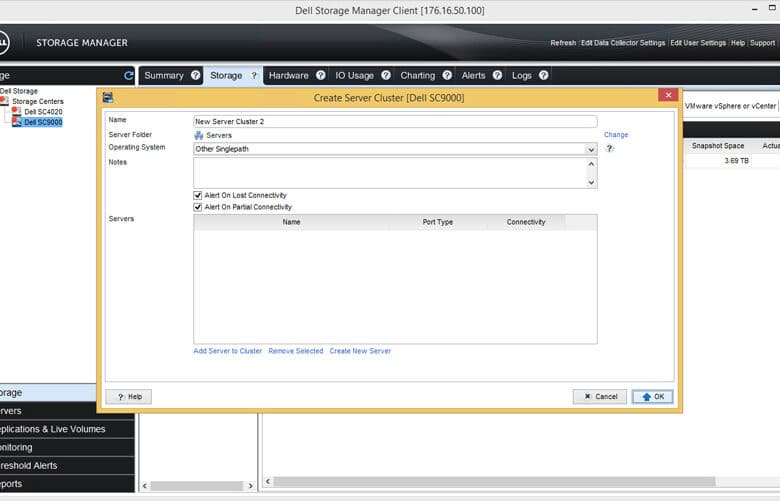This screenshot has height=501, width=780.
Task: Click the Create New Server link
Action: pos(360,351)
